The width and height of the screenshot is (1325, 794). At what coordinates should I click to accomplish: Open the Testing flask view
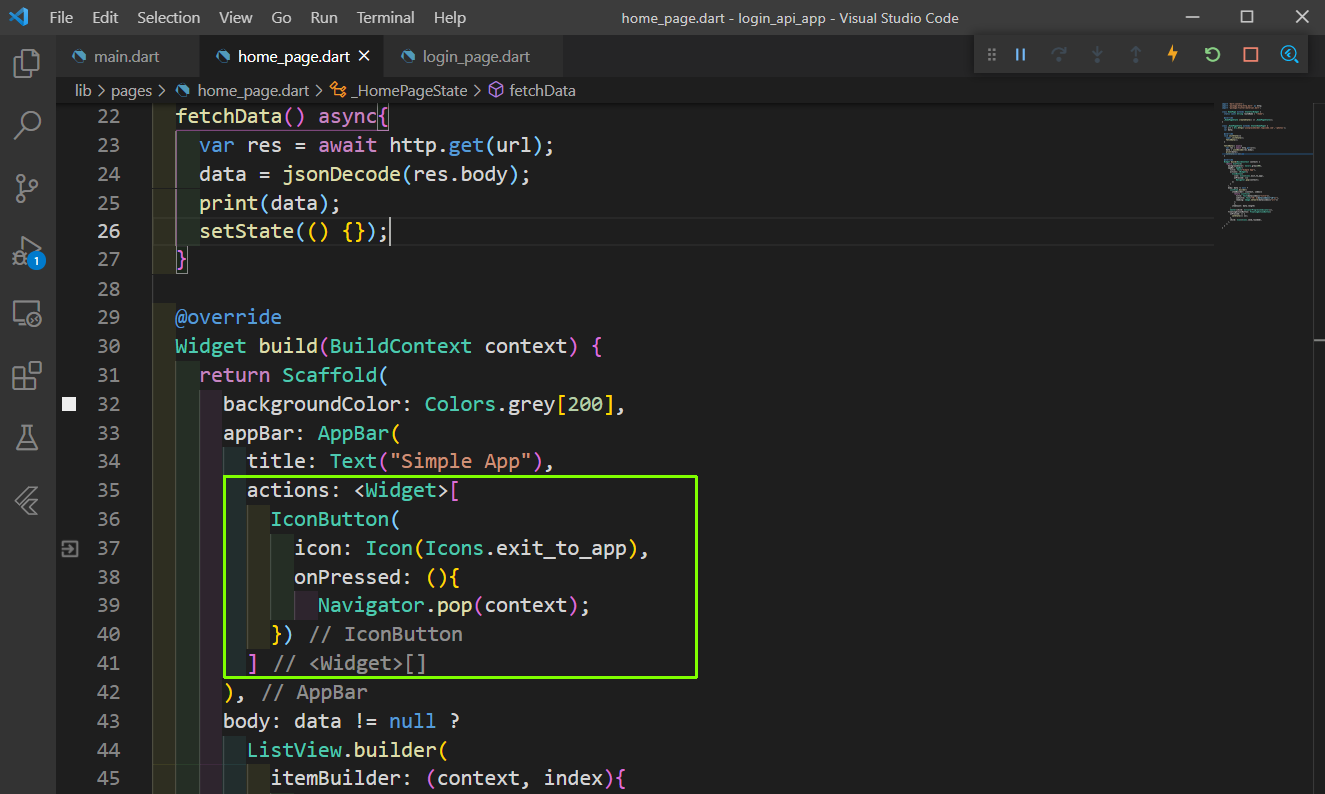pos(26,437)
